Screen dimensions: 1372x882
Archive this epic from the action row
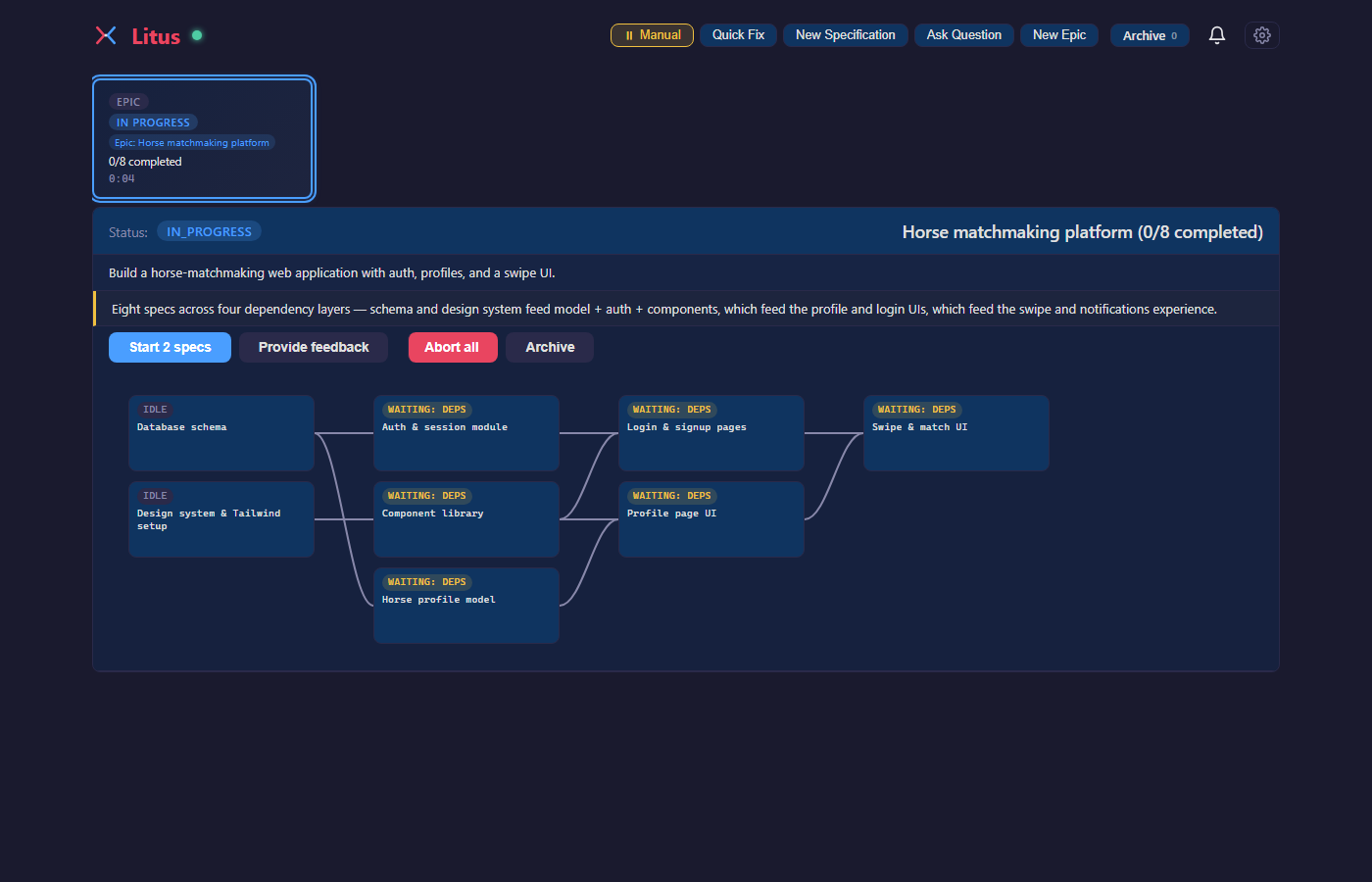coord(550,347)
